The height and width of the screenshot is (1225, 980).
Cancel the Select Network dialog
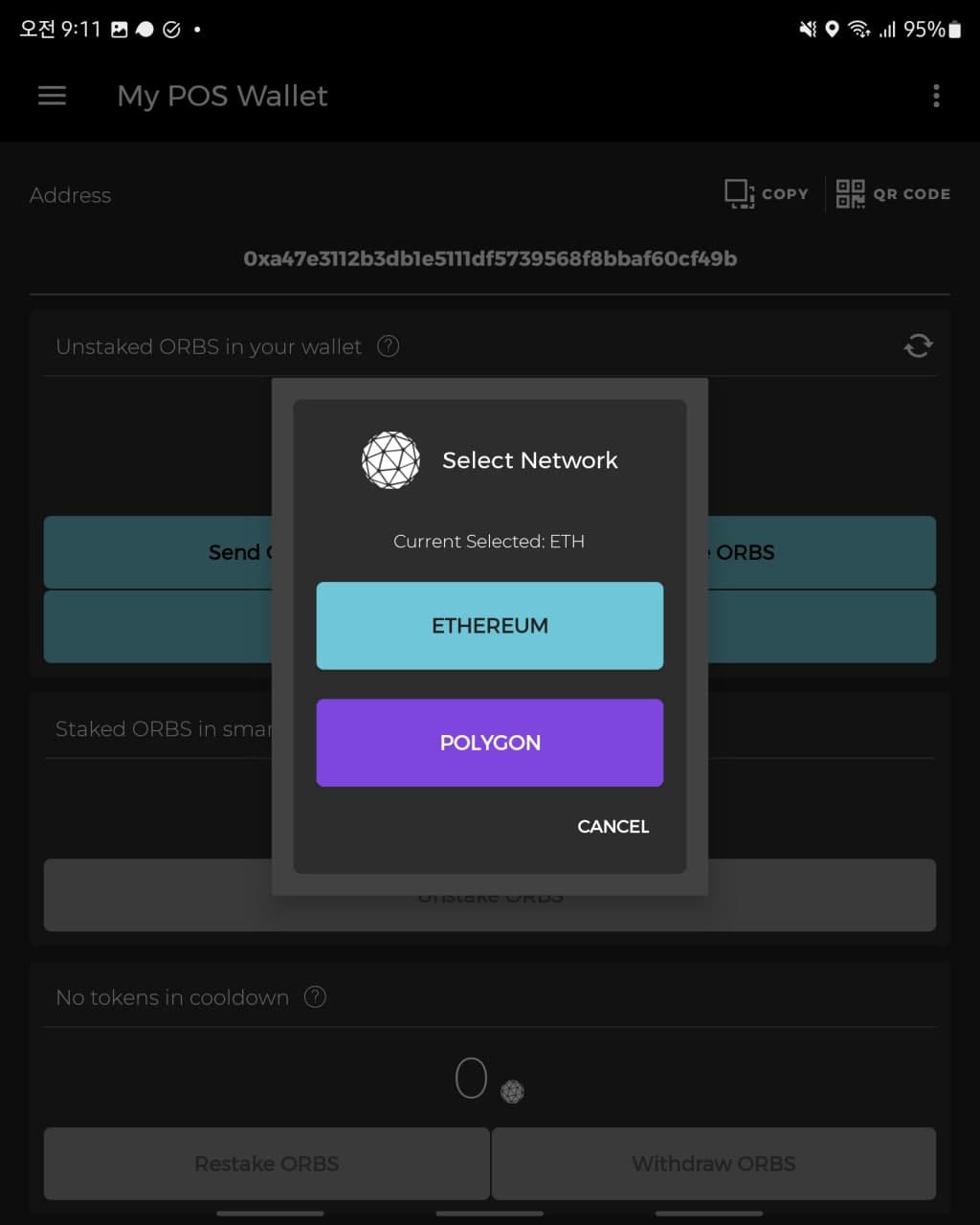click(613, 826)
